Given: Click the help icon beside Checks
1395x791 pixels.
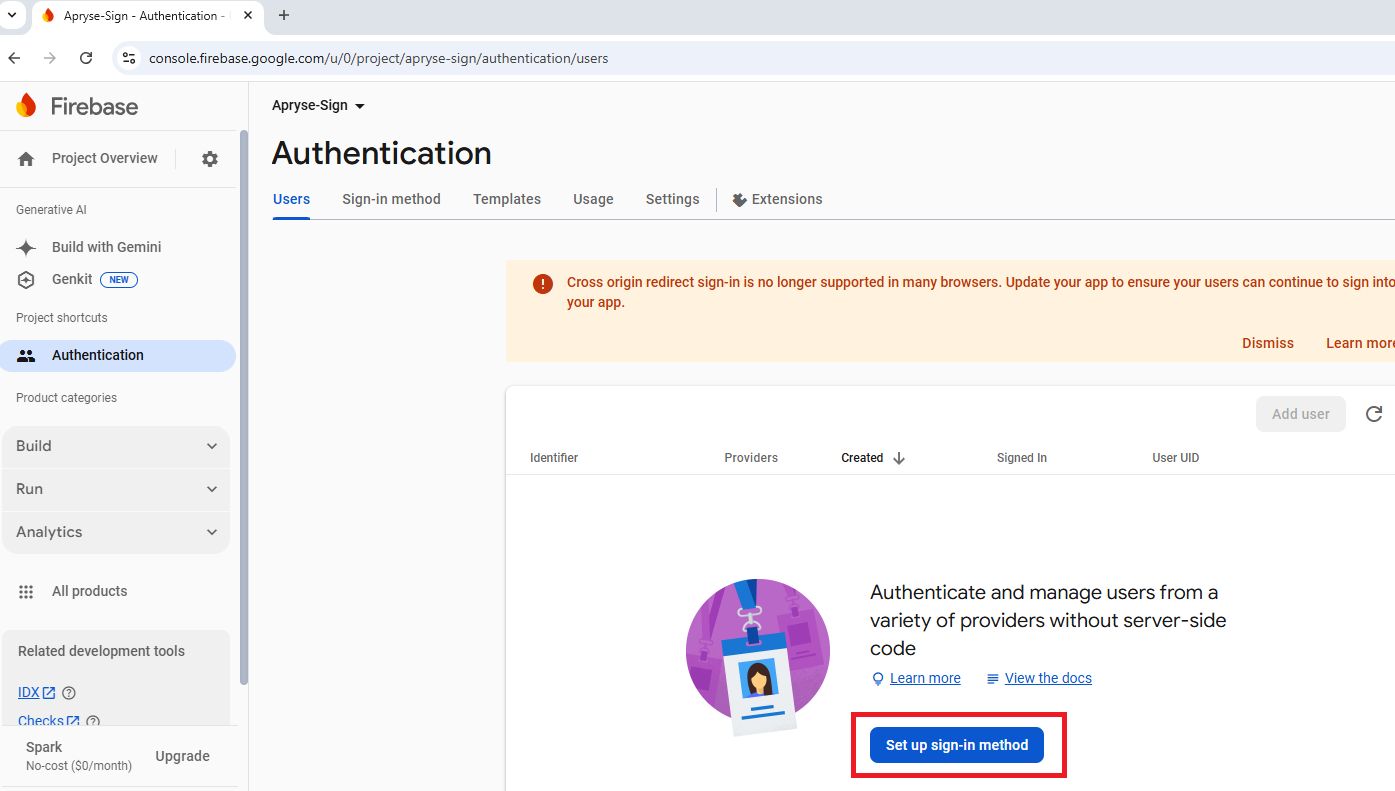Looking at the screenshot, I should tap(93, 721).
